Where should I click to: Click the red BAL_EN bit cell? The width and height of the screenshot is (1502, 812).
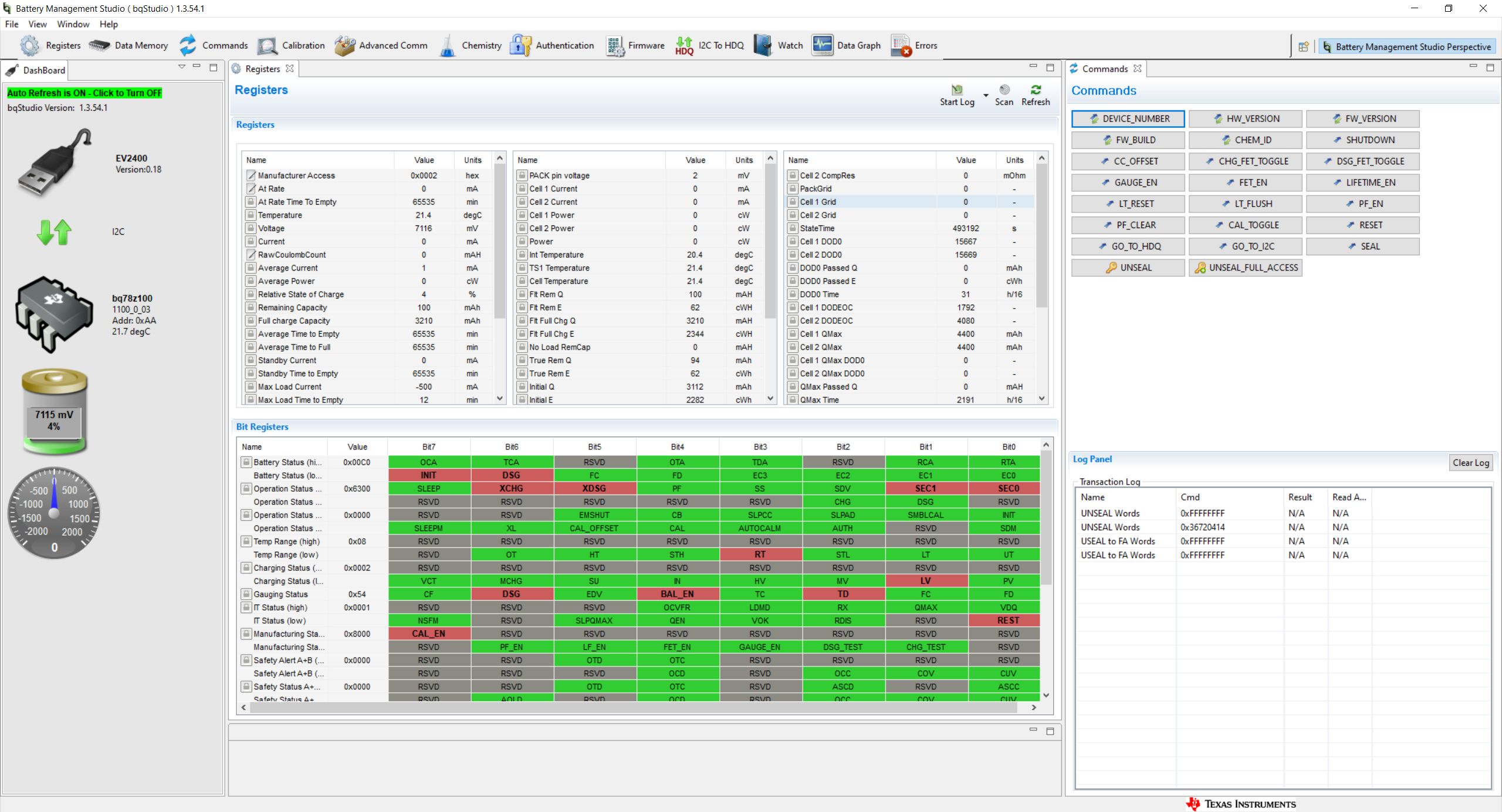tap(677, 594)
